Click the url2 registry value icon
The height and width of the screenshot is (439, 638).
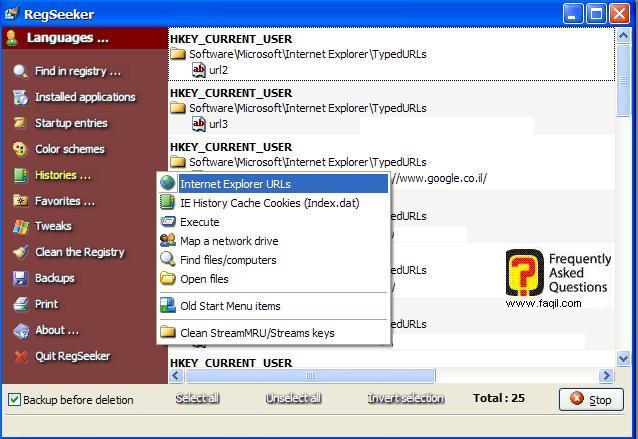198,70
